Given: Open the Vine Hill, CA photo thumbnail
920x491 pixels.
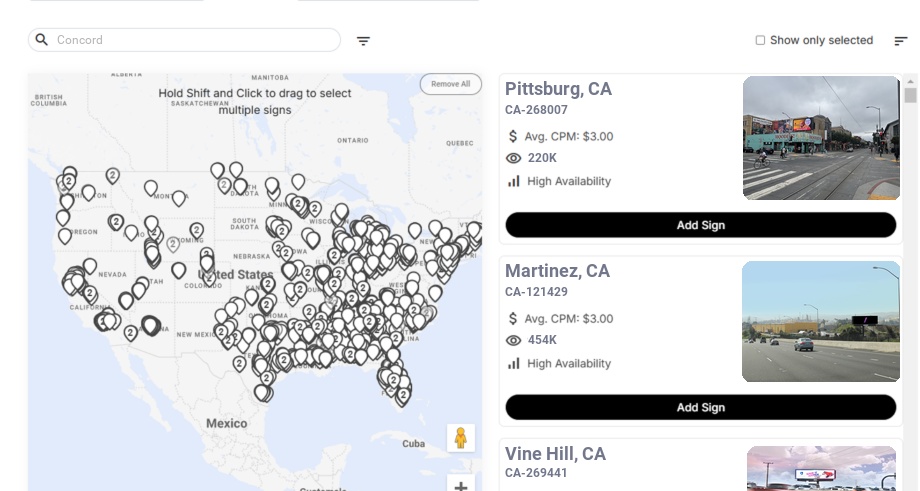Looking at the screenshot, I should [x=821, y=468].
